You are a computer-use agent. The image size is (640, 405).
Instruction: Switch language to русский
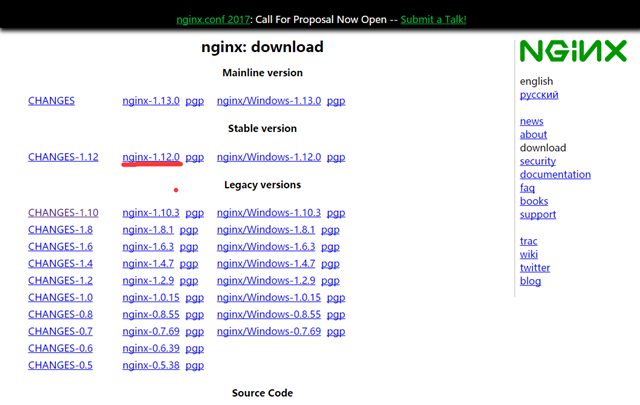539,95
